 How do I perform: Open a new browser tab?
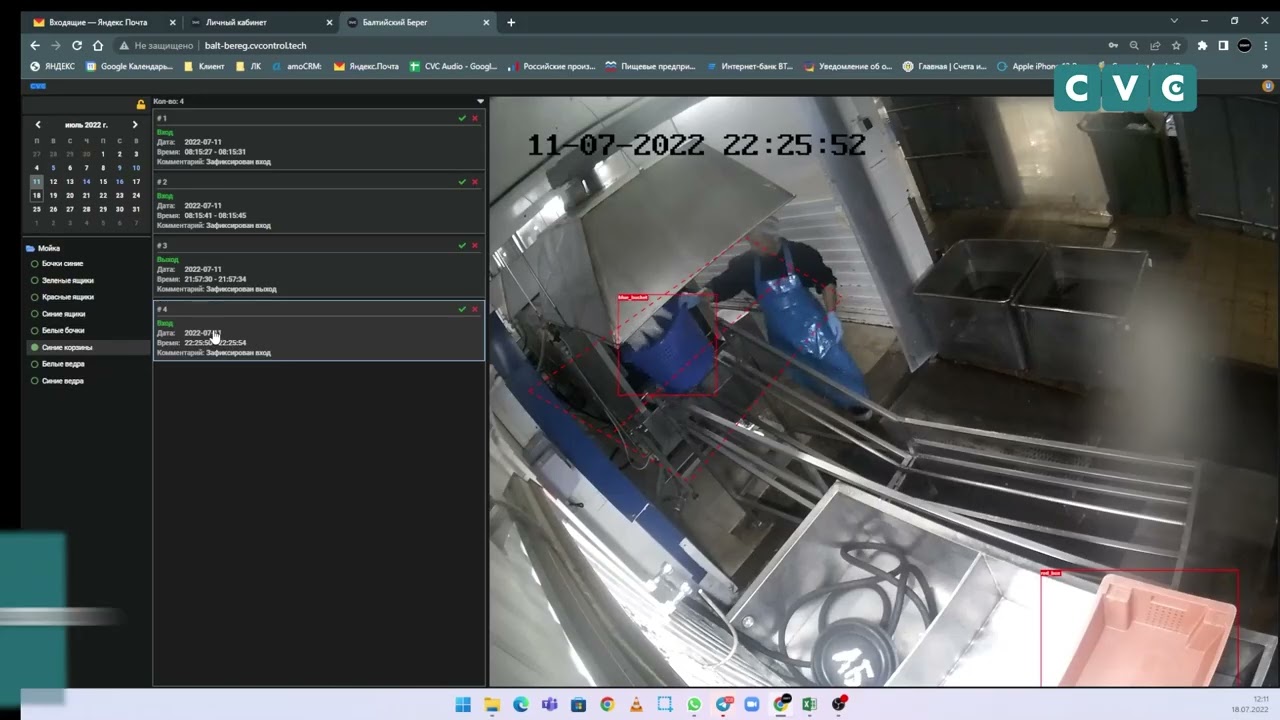tap(511, 22)
